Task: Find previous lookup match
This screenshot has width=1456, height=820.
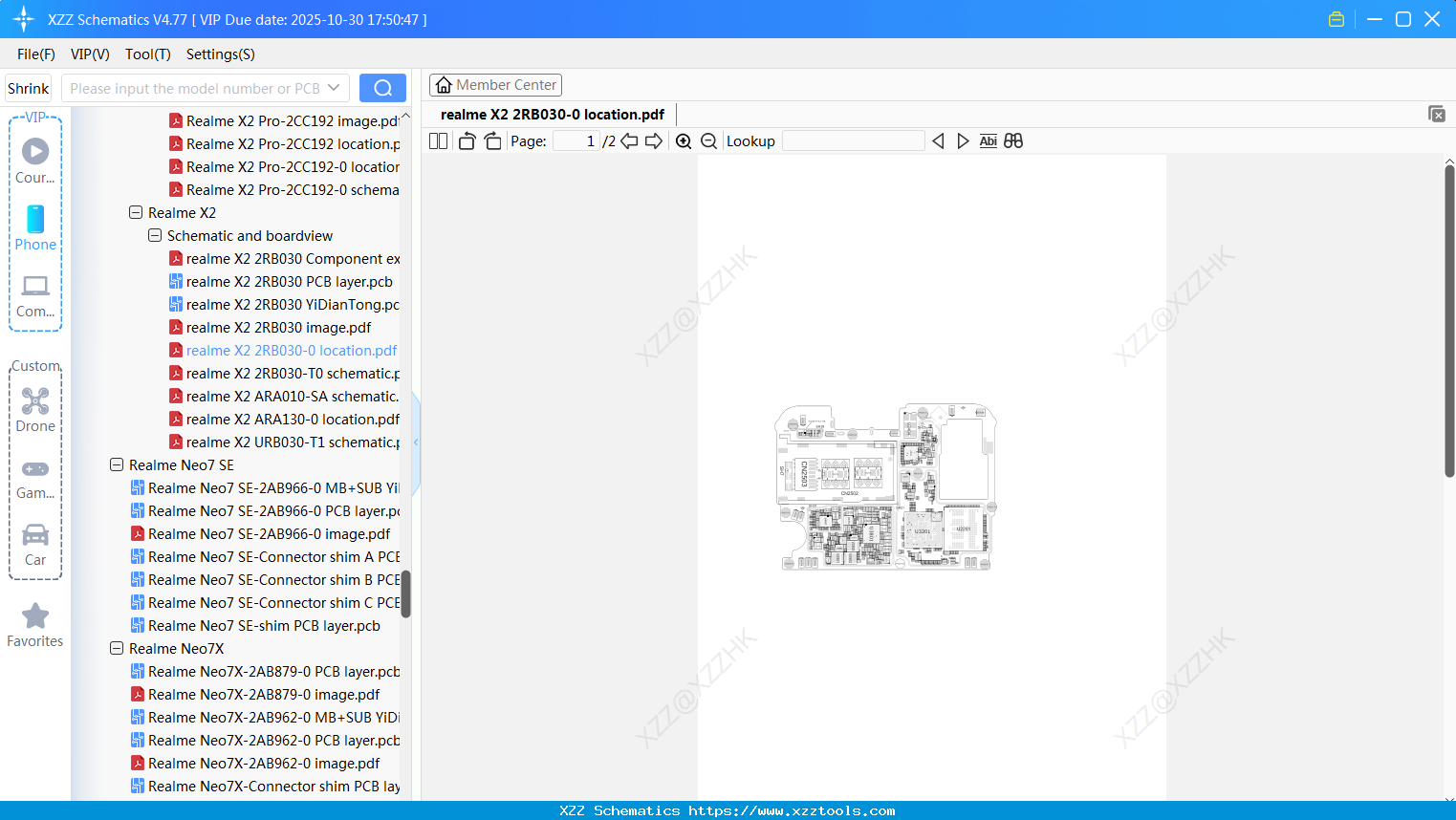Action: [938, 141]
